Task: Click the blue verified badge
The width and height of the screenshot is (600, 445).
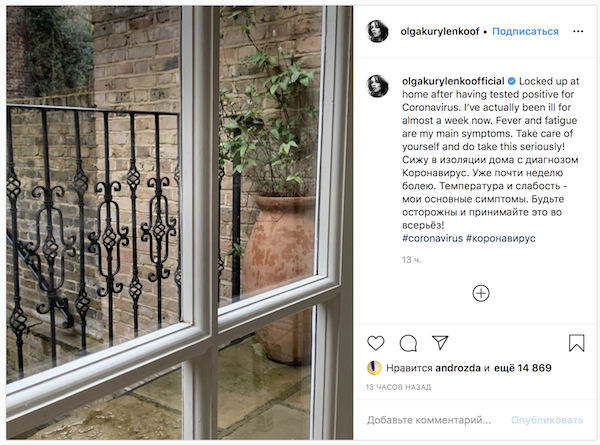Action: pos(511,81)
